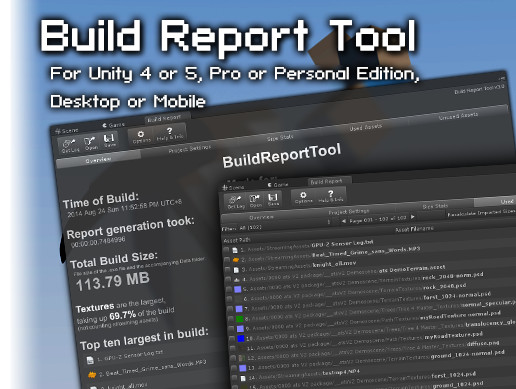The width and height of the screenshot is (516, 389).
Task: Open Size Stats in front window
Action: (x=435, y=206)
